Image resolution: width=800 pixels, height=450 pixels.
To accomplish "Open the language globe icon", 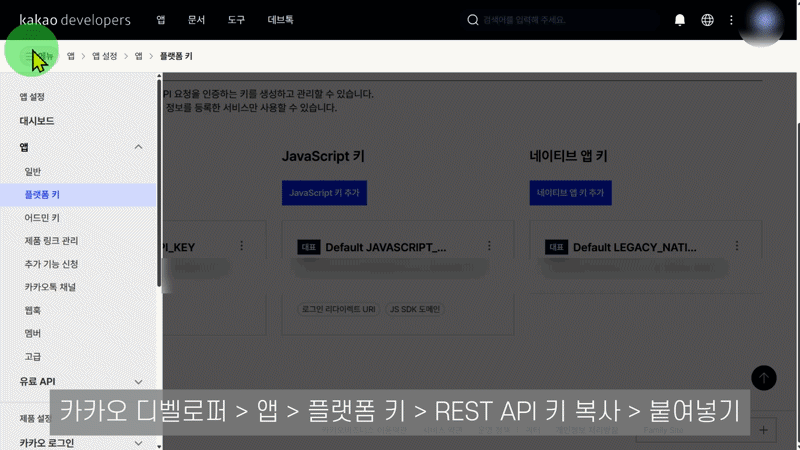I will pos(708,20).
